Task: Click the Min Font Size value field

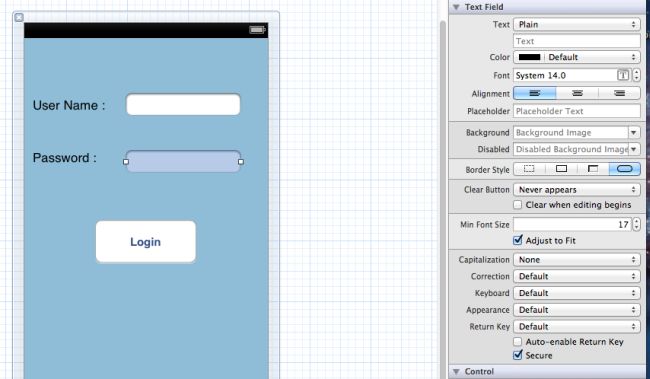Action: pyautogui.click(x=572, y=224)
